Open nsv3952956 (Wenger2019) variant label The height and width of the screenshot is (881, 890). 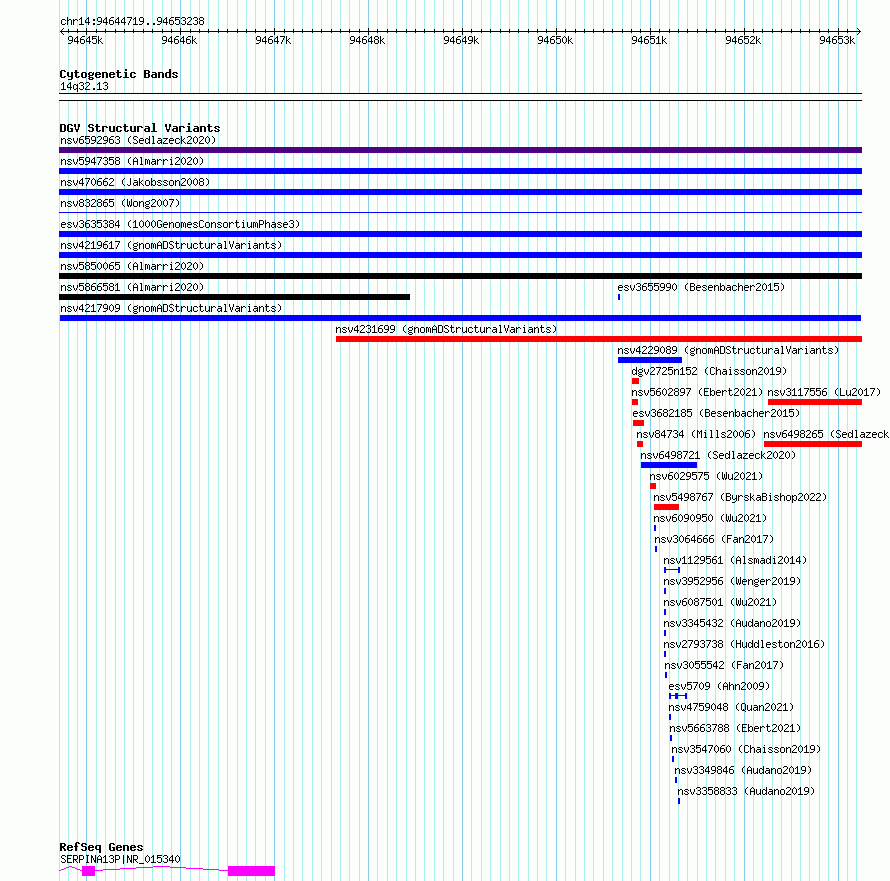(732, 581)
